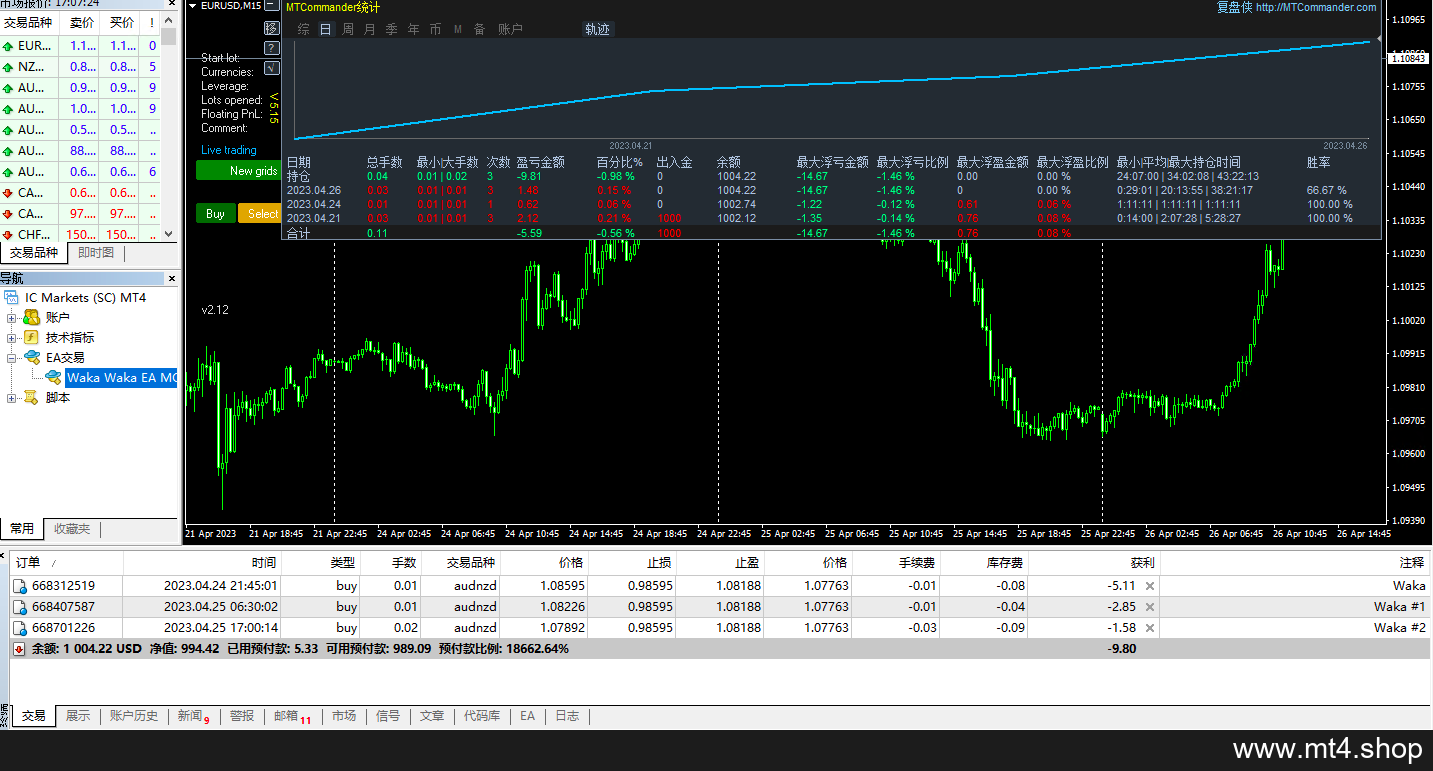Screen dimensions: 1433x771
Task: Expand the 脚本 tree node
Action: pyautogui.click(x=12, y=398)
